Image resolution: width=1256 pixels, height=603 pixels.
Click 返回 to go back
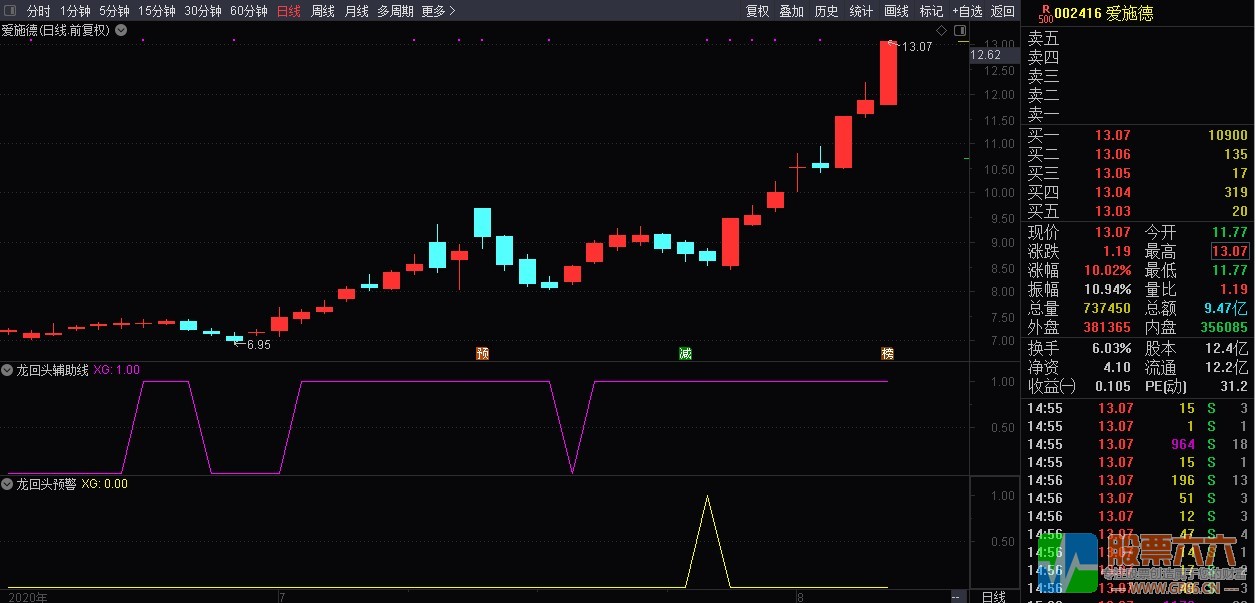pyautogui.click(x=1003, y=11)
